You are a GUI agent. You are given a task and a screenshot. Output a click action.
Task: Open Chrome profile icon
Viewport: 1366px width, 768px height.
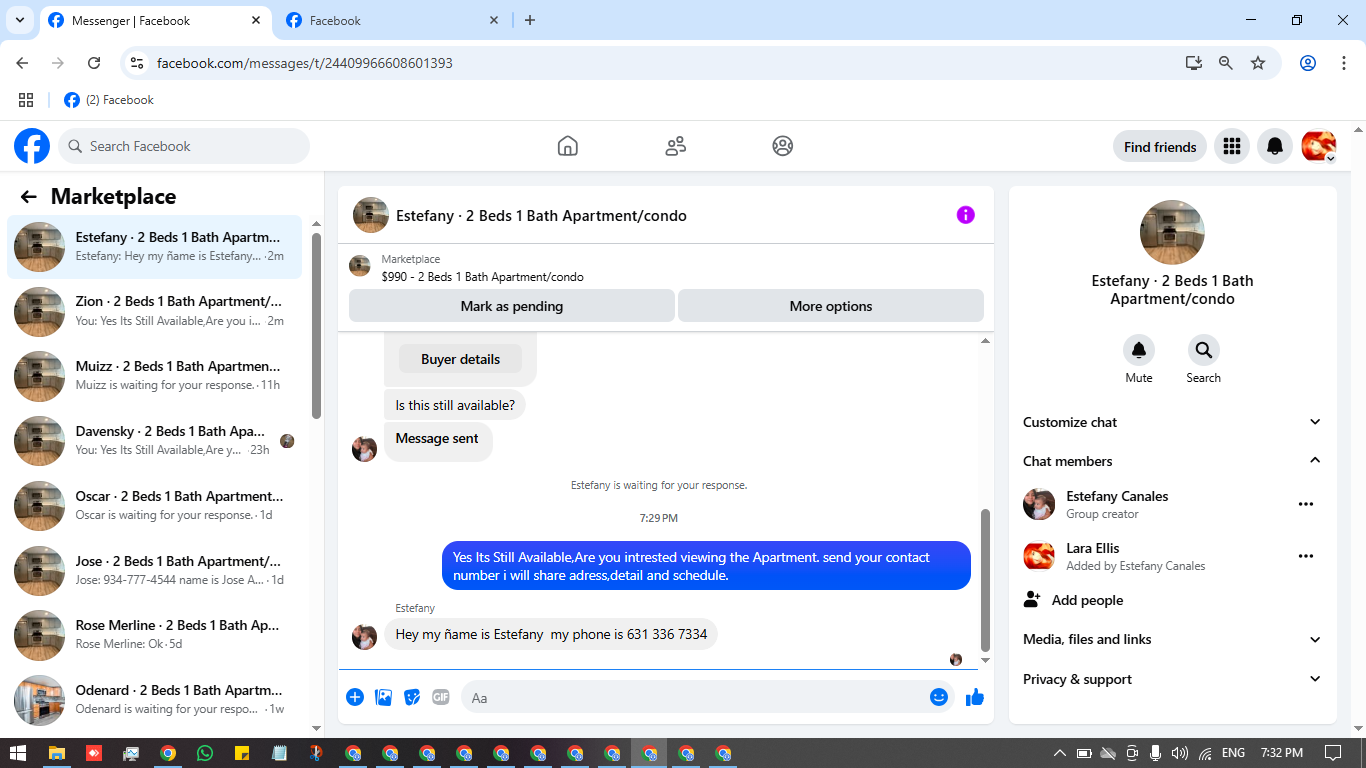click(1308, 63)
